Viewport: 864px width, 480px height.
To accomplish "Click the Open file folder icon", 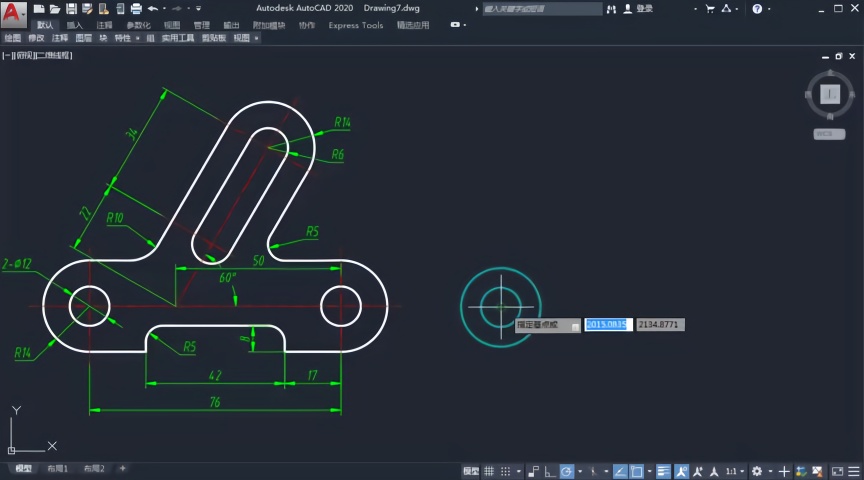I will 55,9.
